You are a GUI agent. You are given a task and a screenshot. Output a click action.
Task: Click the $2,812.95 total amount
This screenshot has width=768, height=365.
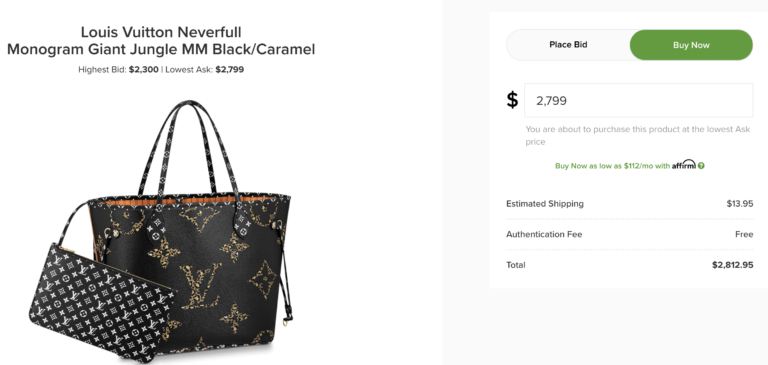[732, 265]
